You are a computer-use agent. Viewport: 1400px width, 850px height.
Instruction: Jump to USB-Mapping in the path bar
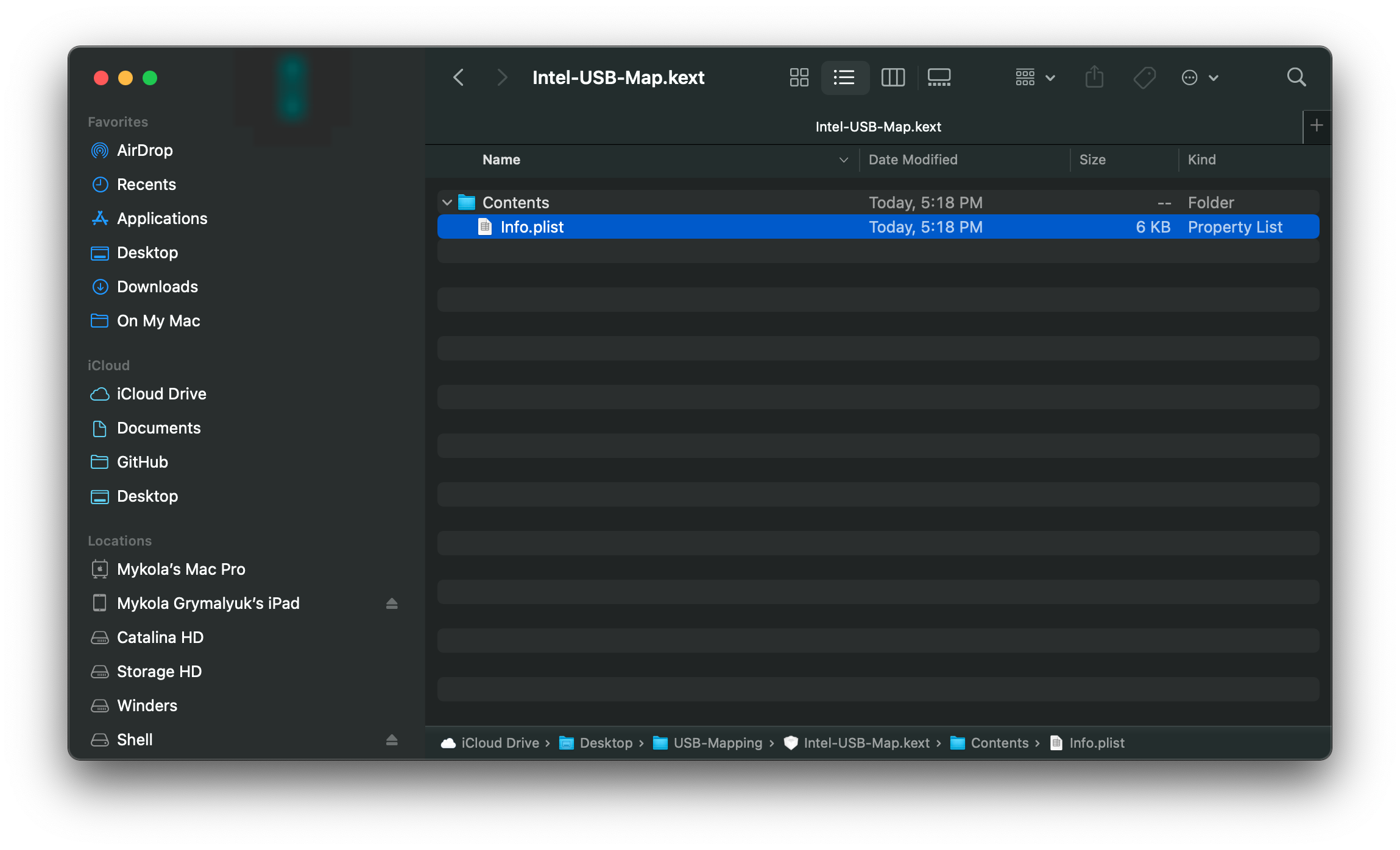[717, 743]
